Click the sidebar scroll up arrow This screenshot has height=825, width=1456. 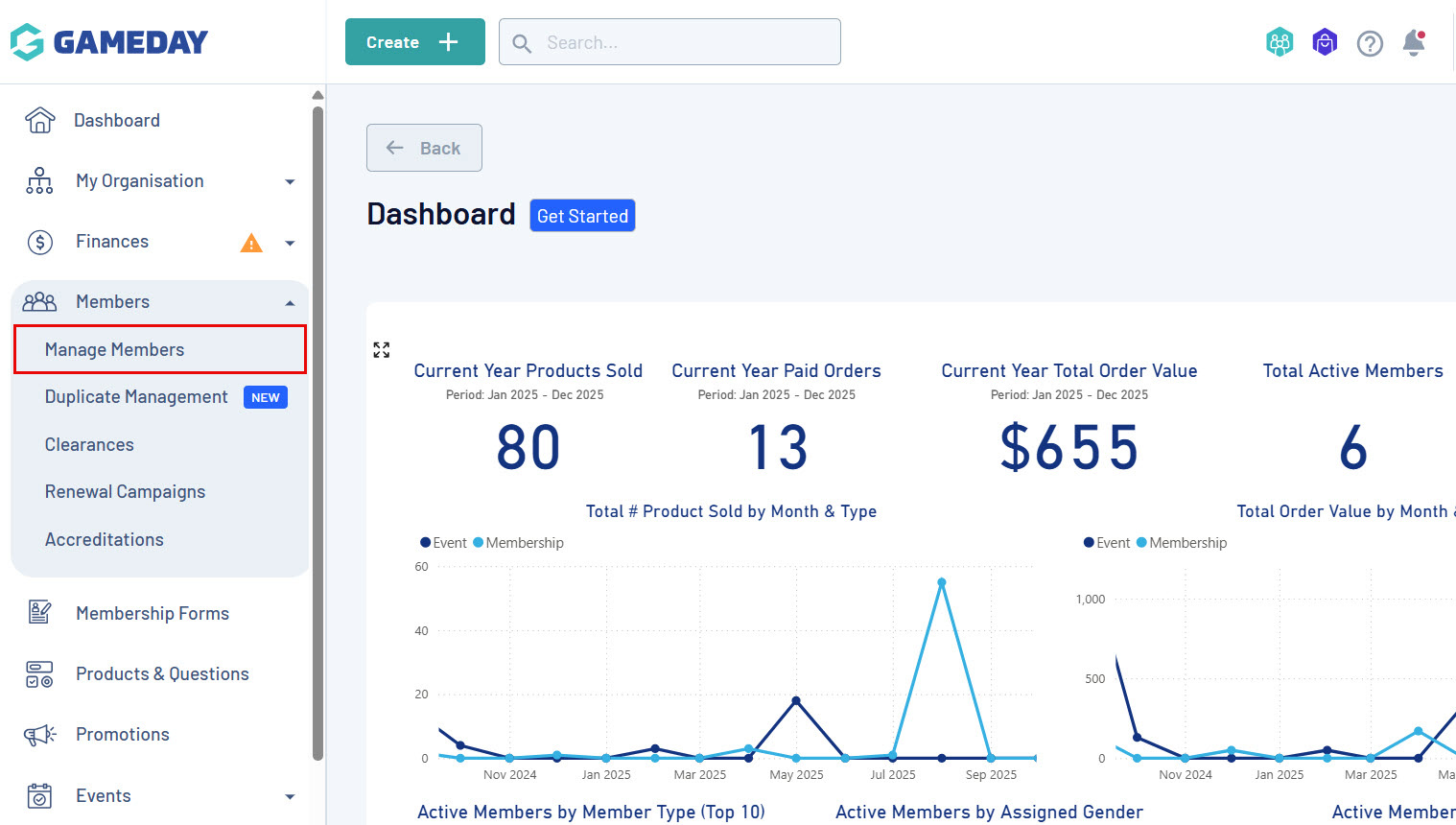[x=317, y=94]
